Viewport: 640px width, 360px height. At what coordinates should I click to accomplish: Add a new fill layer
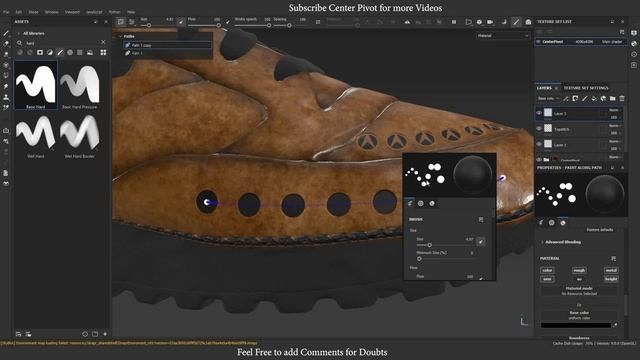point(594,98)
